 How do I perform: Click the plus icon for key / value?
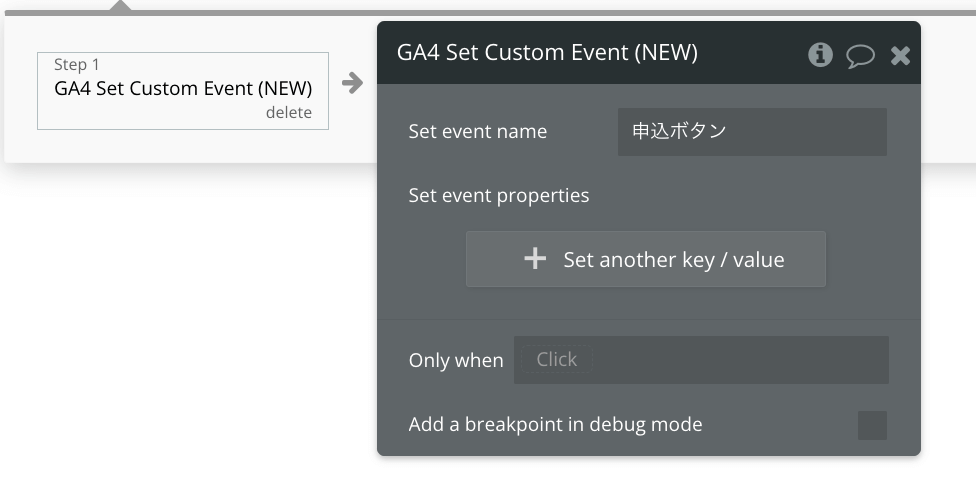click(535, 258)
